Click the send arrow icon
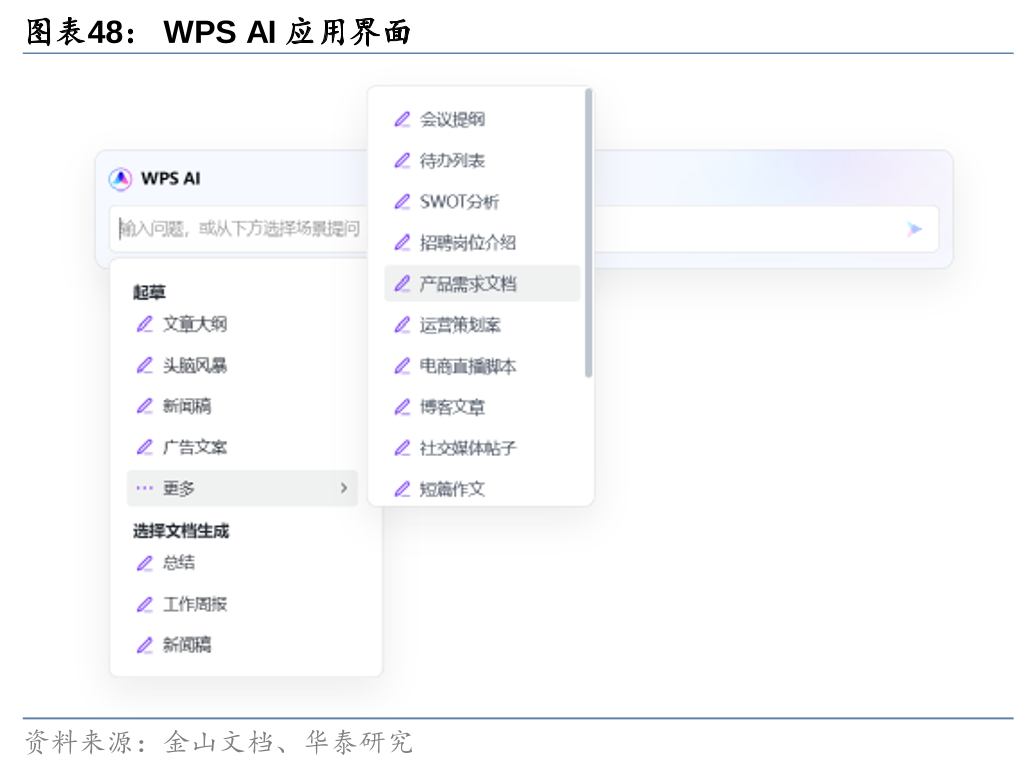Image resolution: width=1036 pixels, height=768 pixels. point(914,229)
